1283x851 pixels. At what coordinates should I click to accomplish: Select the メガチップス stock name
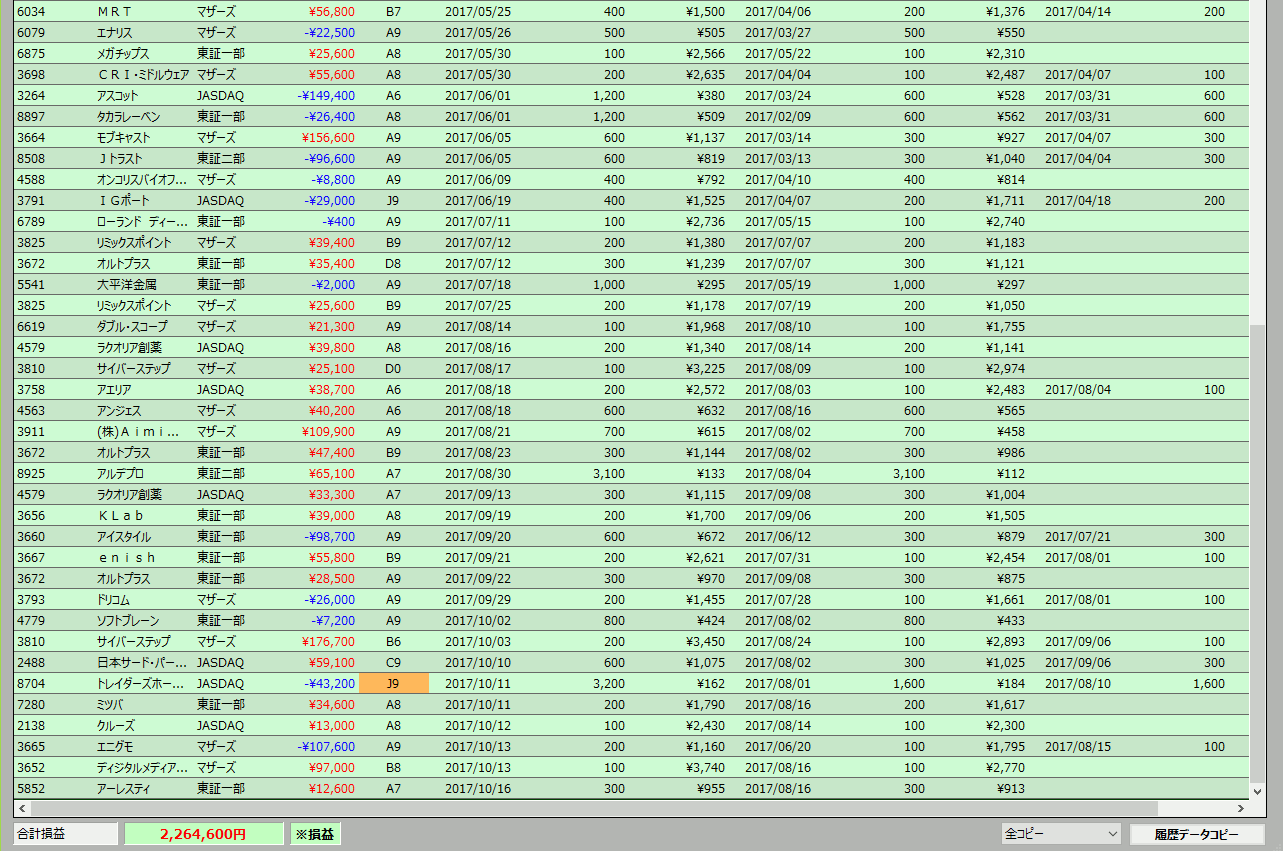123,53
